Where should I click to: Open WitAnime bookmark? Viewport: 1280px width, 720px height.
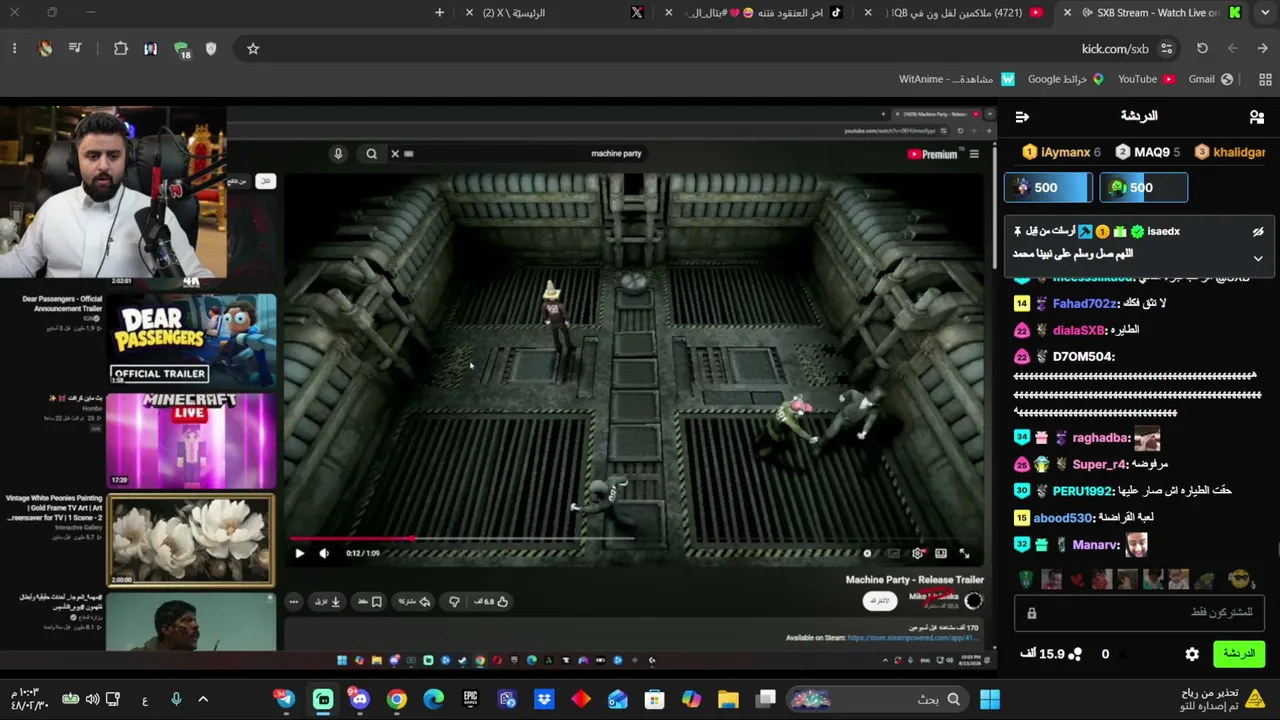coord(957,79)
